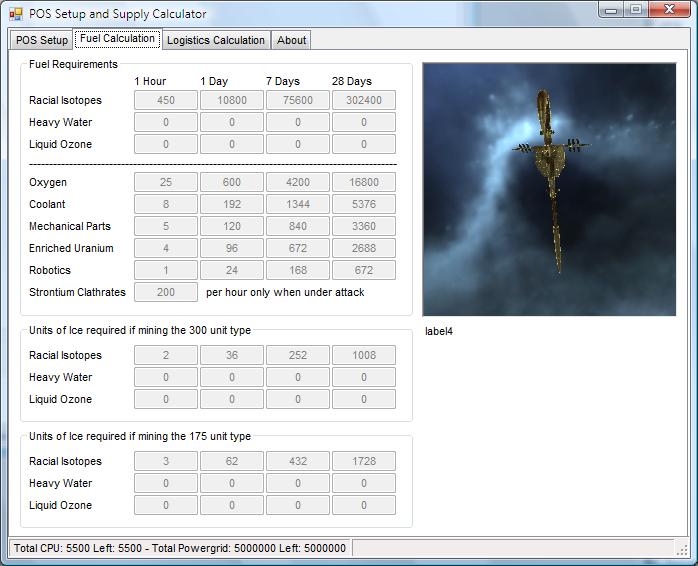Select the Fuel Calculation tab
The height and width of the screenshot is (566, 698).
pos(117,39)
